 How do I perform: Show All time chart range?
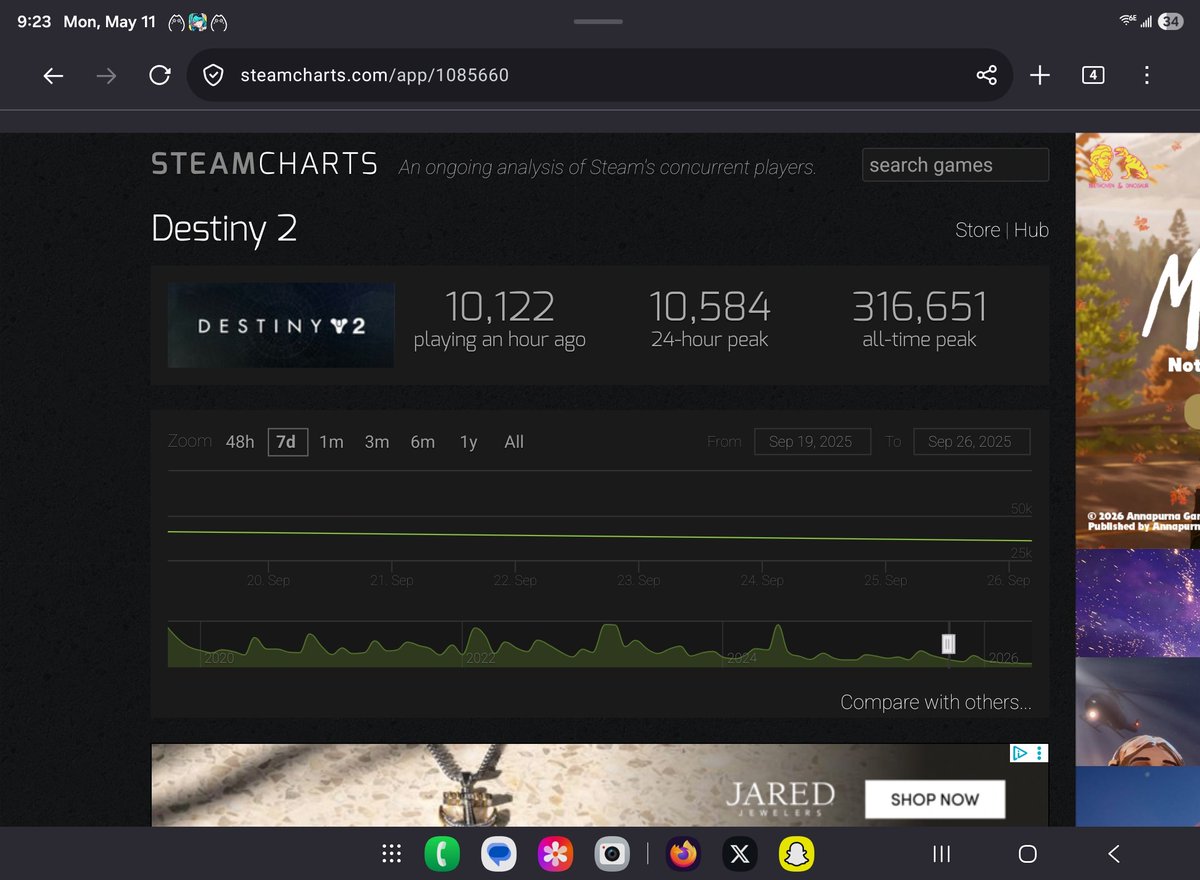click(x=514, y=442)
